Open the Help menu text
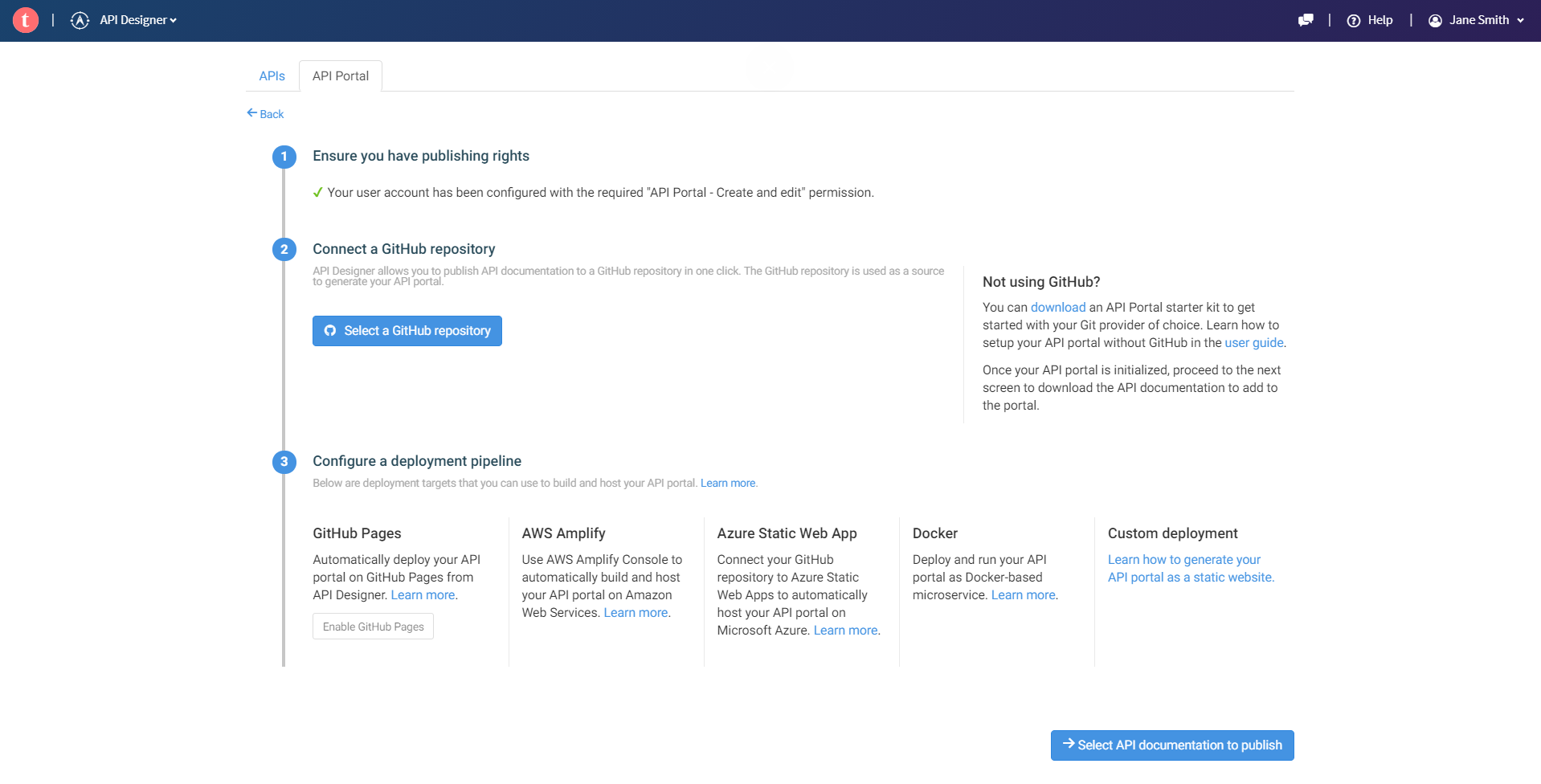 click(1380, 20)
